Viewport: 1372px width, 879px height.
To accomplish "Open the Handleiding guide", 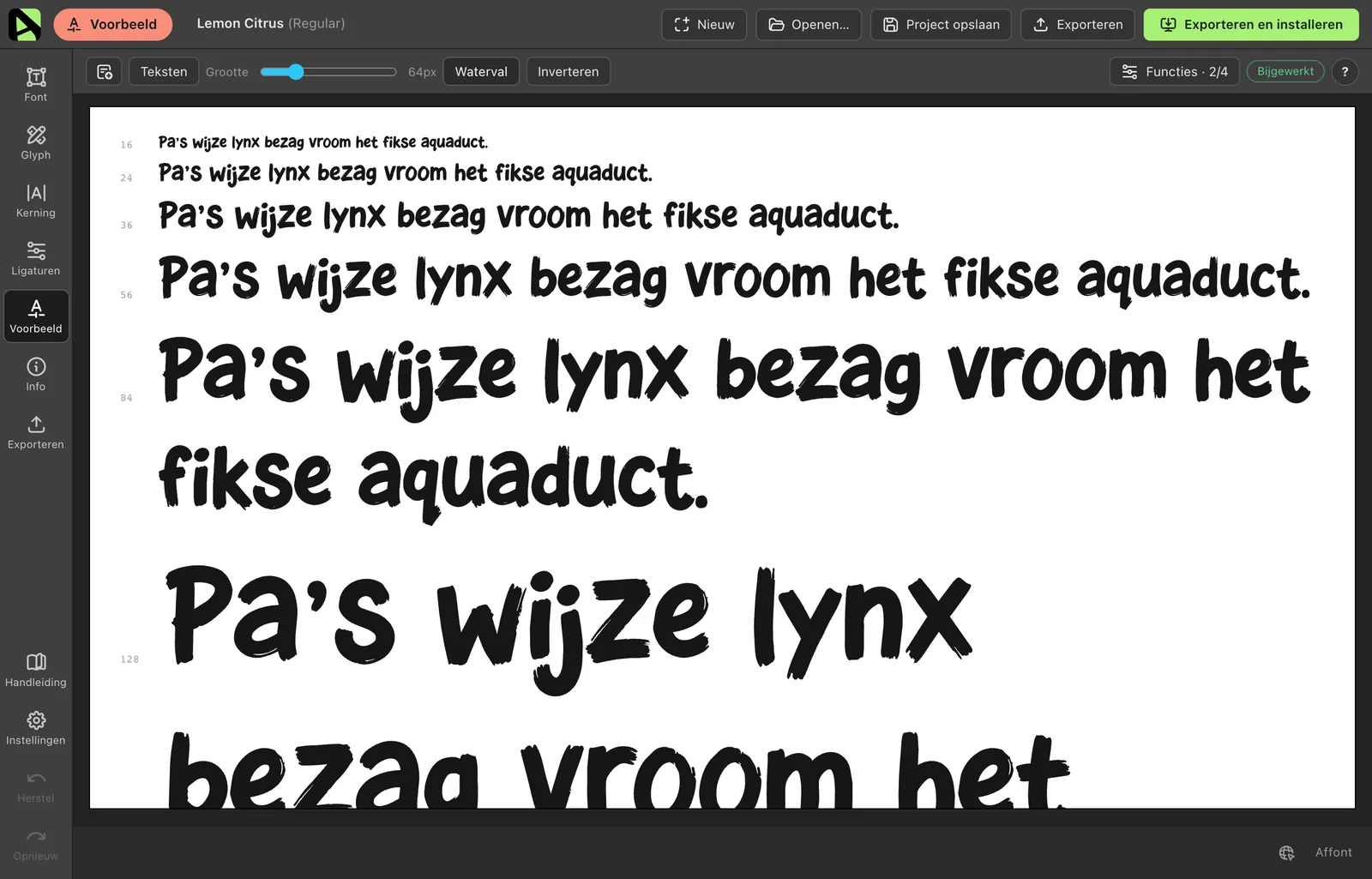I will click(36, 670).
